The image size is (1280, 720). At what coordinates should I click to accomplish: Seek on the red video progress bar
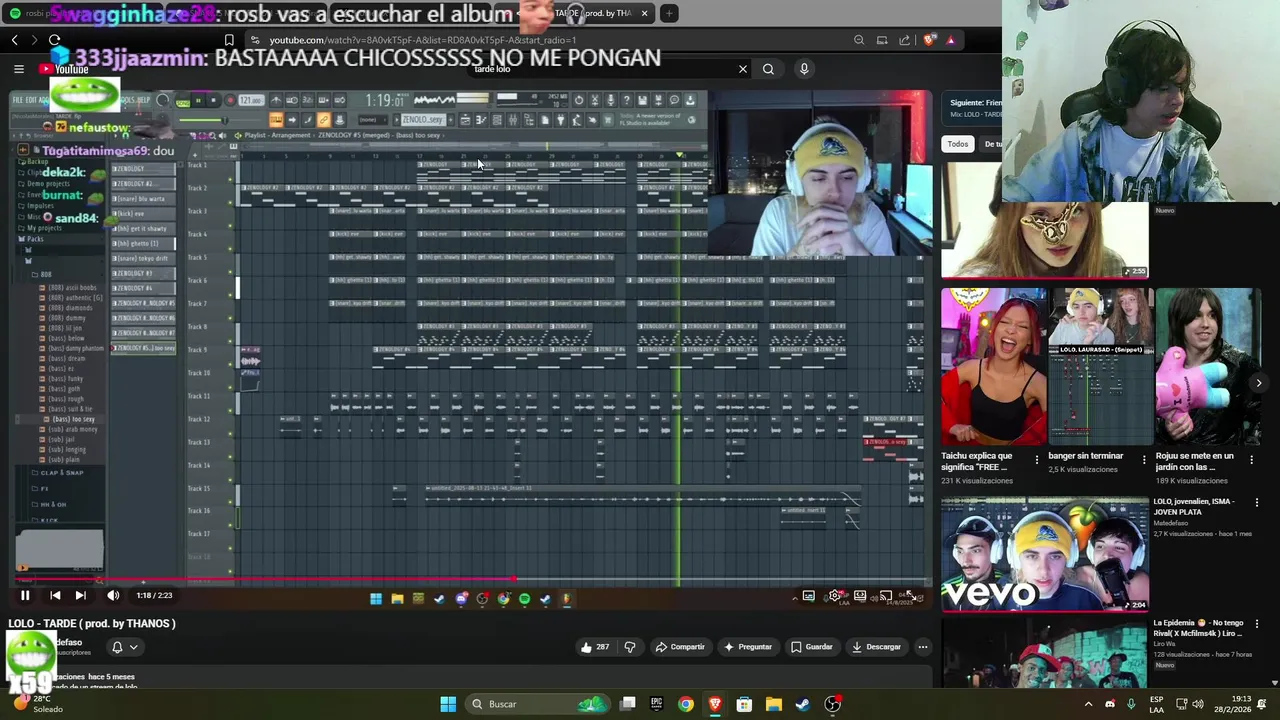[x=470, y=579]
